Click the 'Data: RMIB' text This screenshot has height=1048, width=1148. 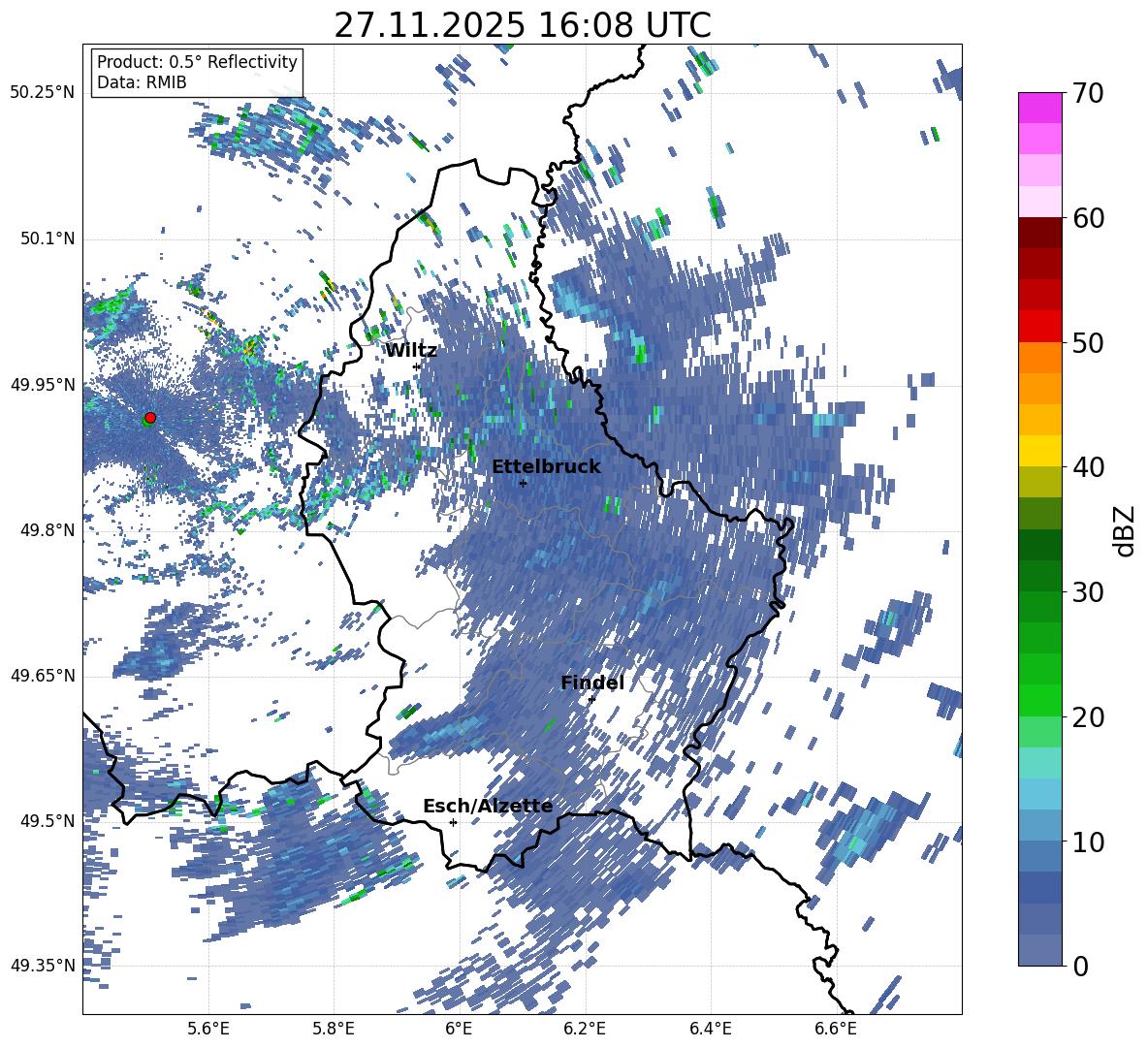142,82
